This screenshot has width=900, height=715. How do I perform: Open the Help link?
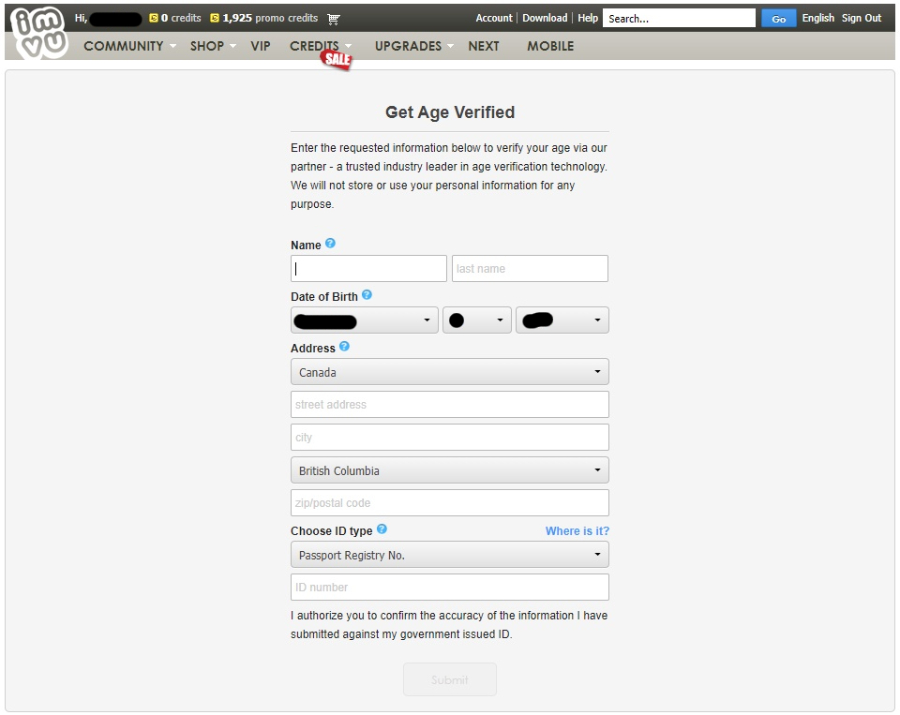click(x=588, y=18)
